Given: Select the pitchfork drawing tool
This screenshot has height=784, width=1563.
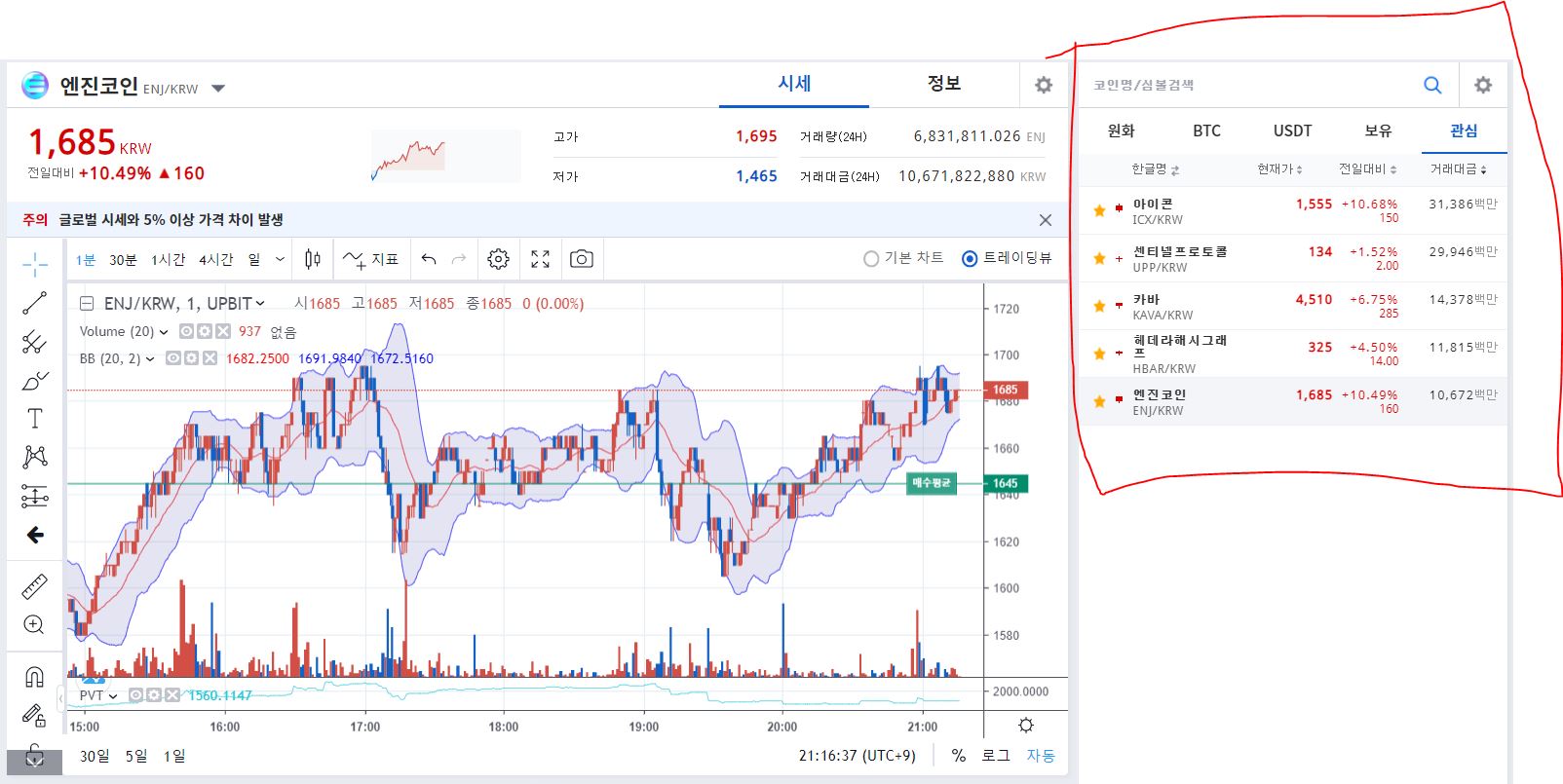Looking at the screenshot, I should point(35,342).
